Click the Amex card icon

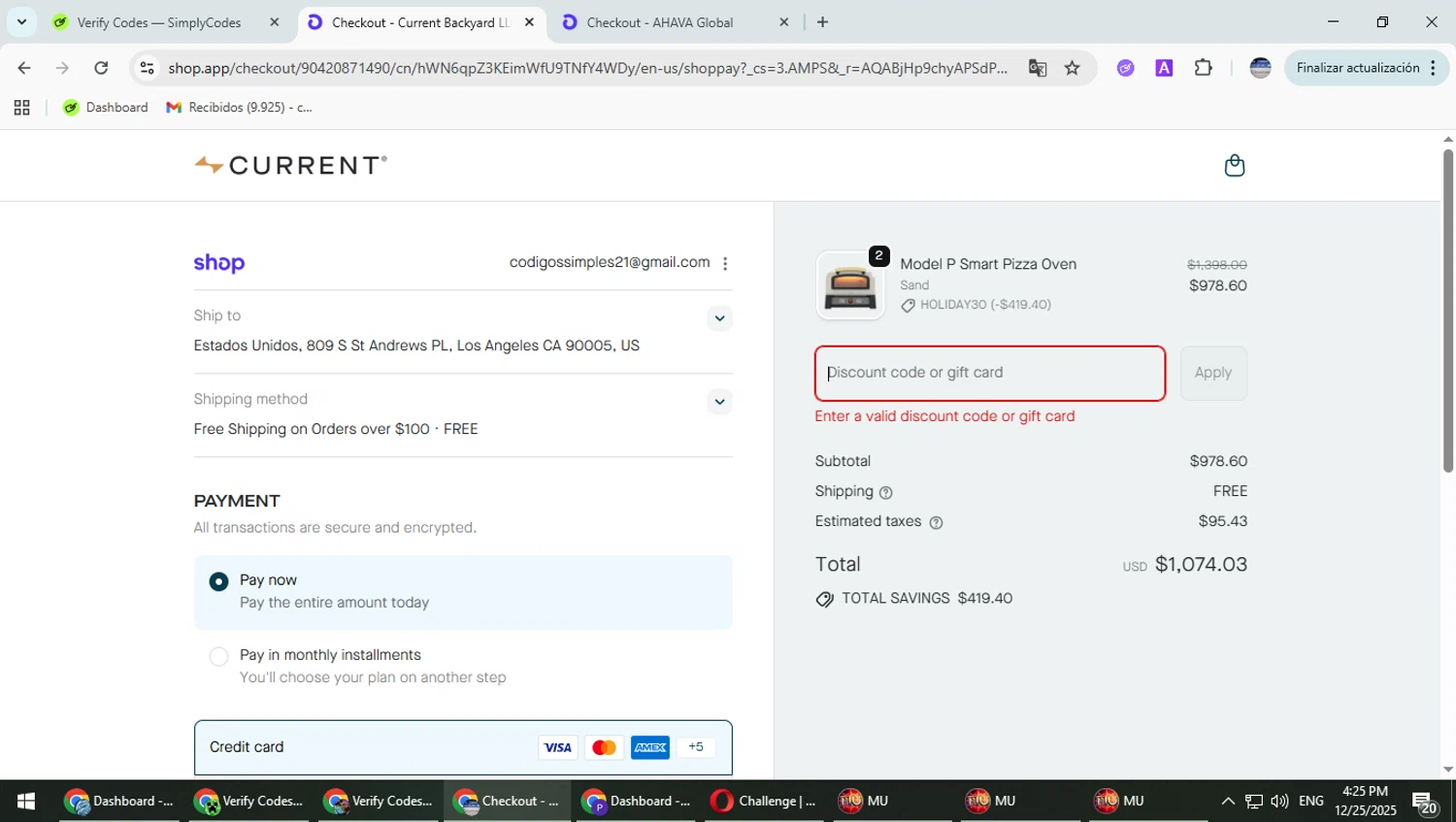[x=650, y=747]
